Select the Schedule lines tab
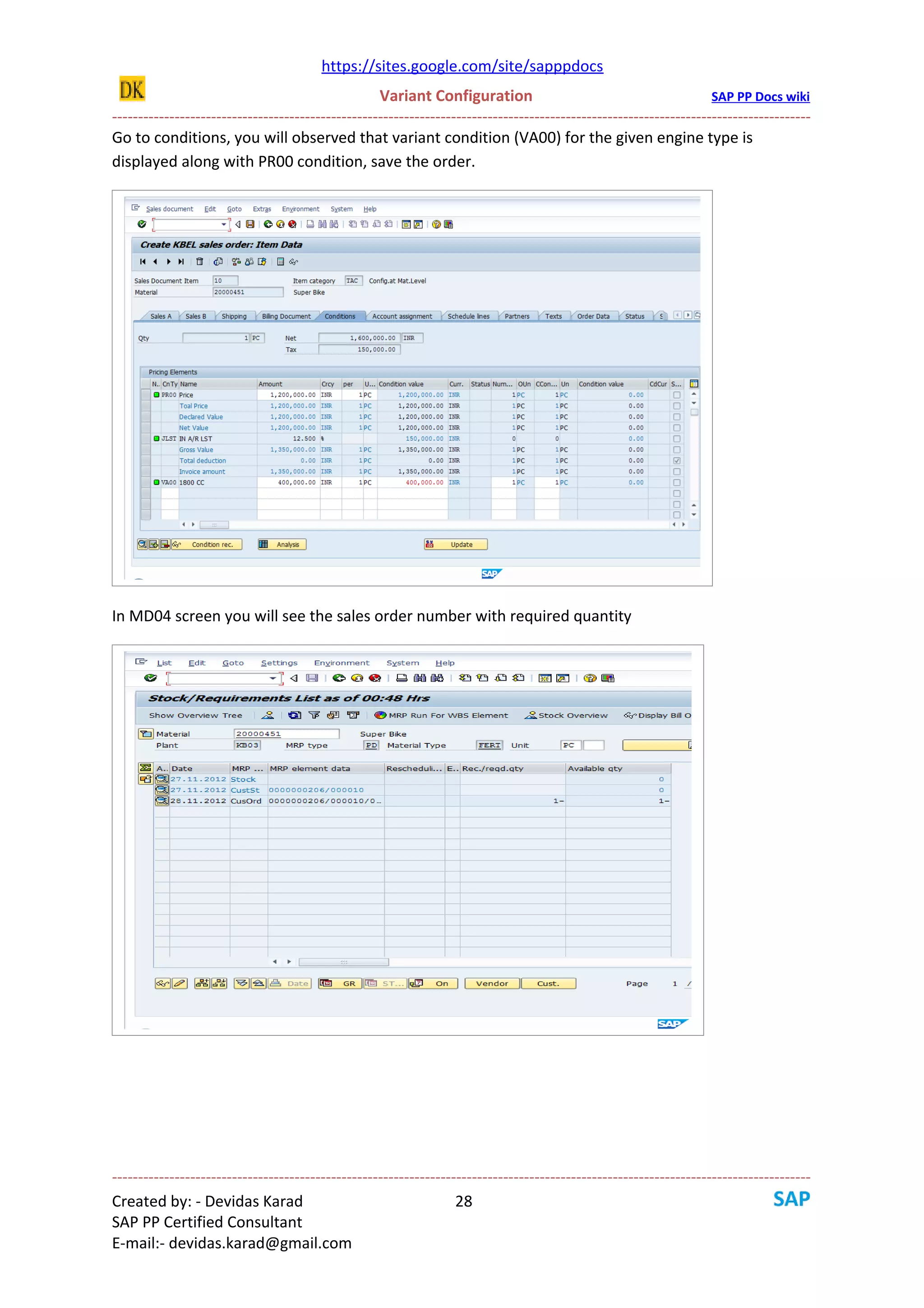 click(469, 316)
